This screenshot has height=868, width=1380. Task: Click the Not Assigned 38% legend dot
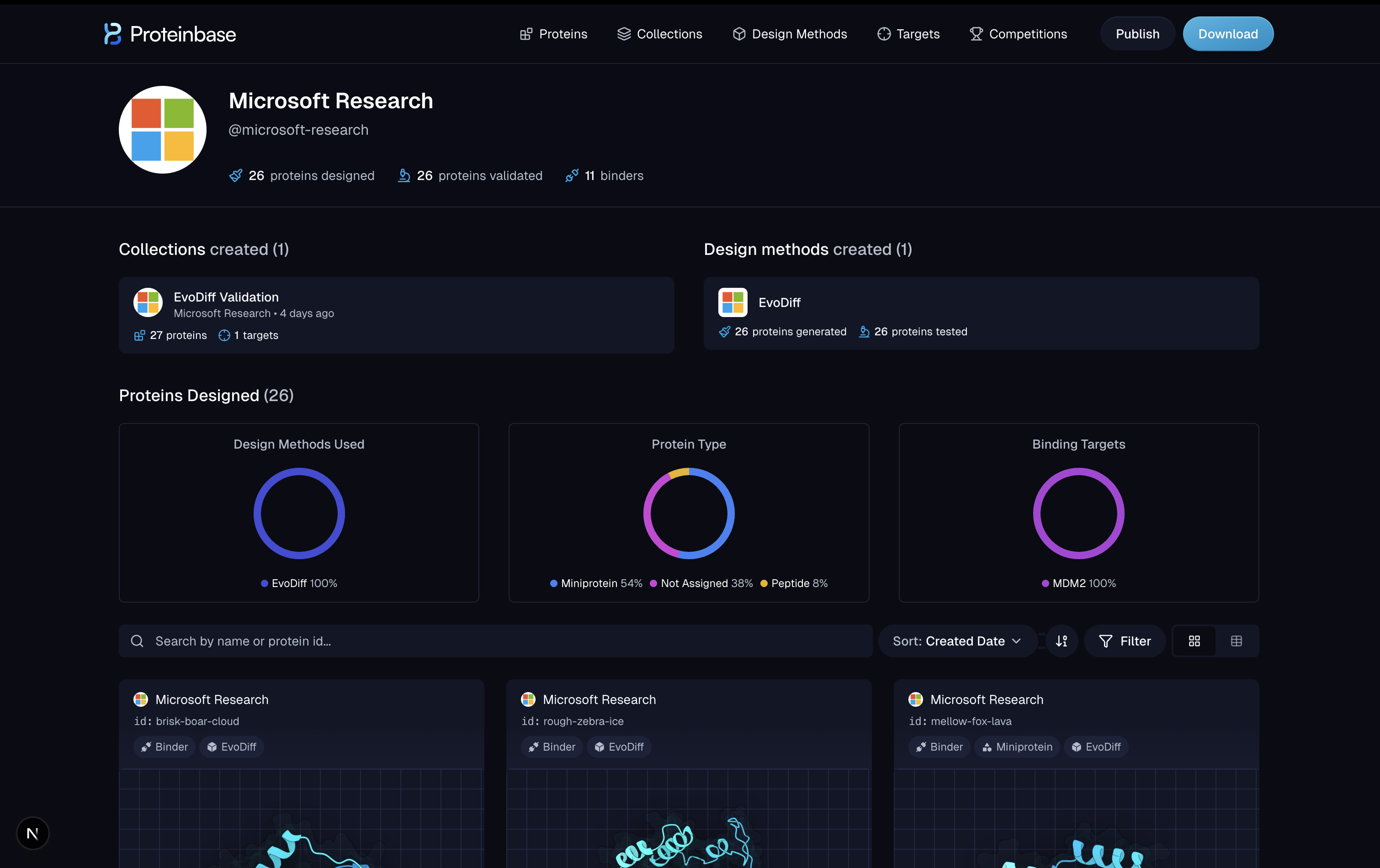pos(653,583)
